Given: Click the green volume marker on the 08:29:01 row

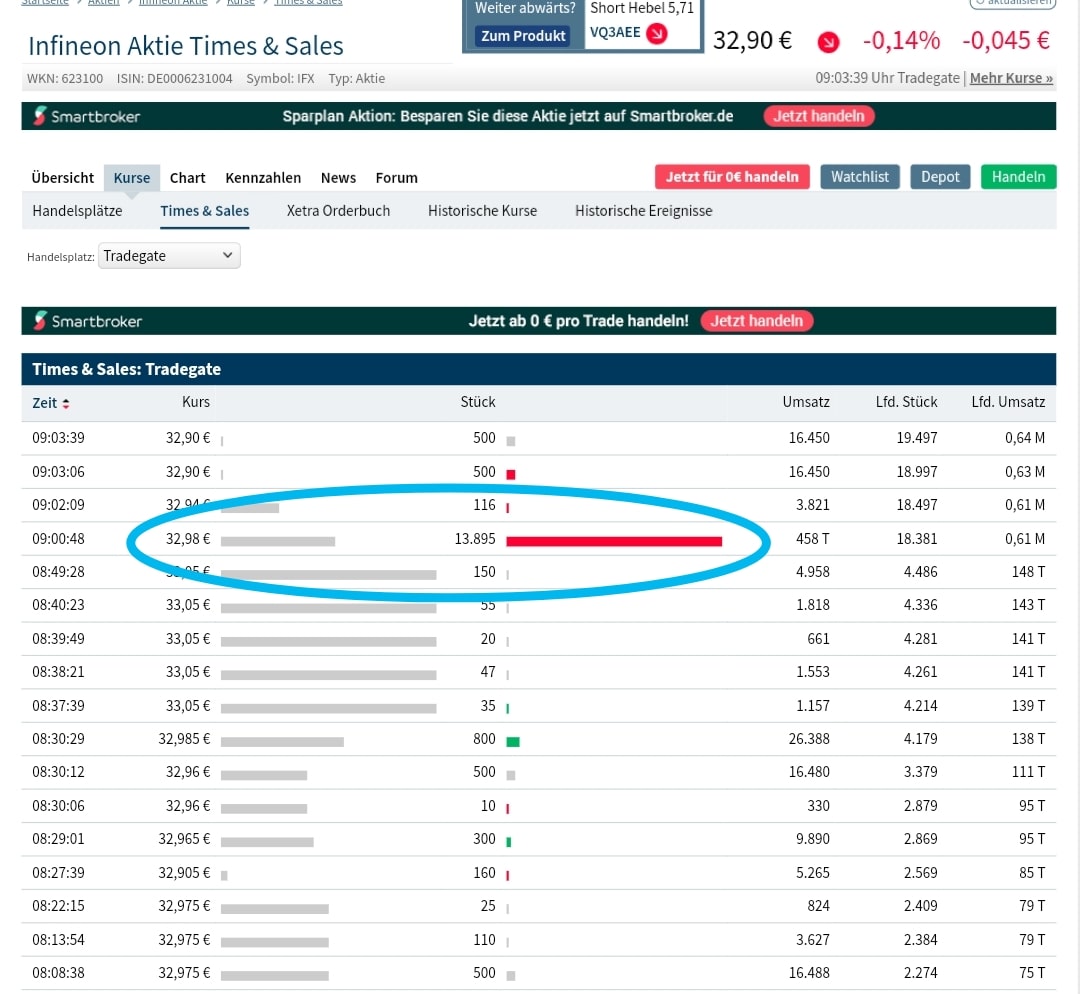Looking at the screenshot, I should (x=508, y=839).
